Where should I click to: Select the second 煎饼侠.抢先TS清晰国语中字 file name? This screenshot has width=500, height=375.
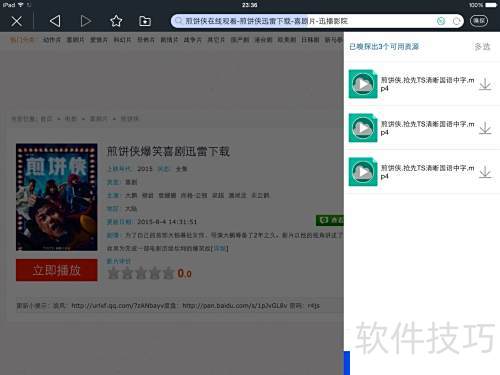(x=427, y=128)
